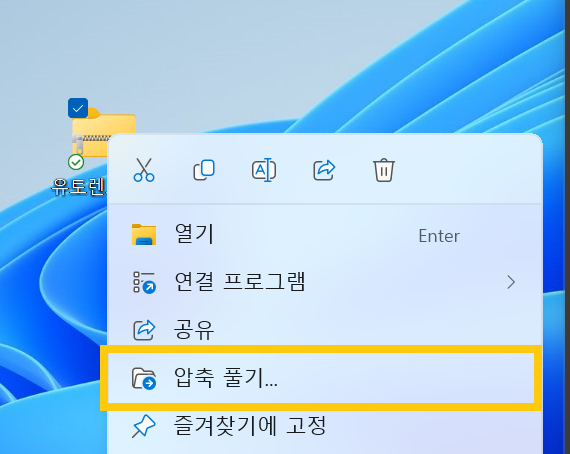570x454 pixels.
Task: Click the Copy icon in context menu
Action: (x=204, y=170)
